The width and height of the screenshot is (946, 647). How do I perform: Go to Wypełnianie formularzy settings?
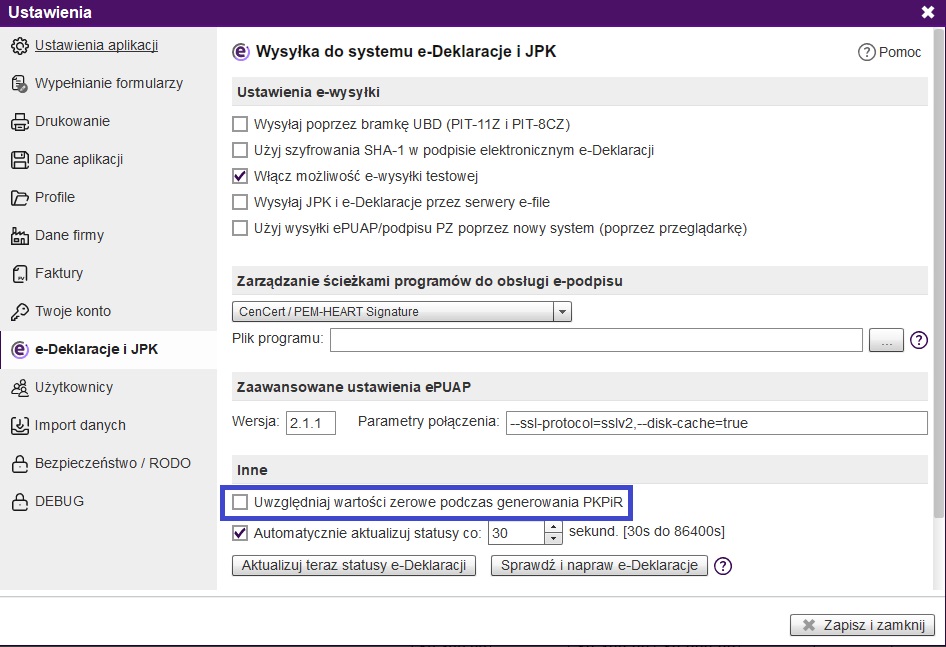click(x=109, y=84)
